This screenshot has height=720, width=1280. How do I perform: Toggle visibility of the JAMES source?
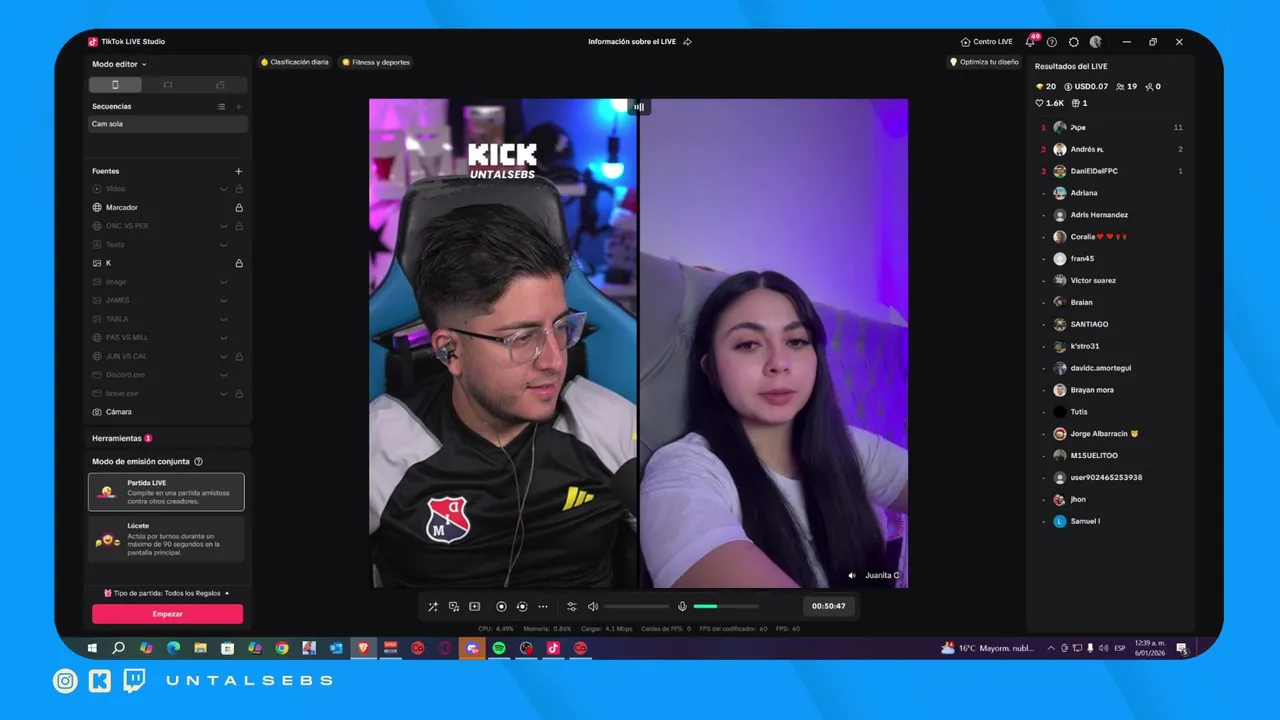(223, 300)
